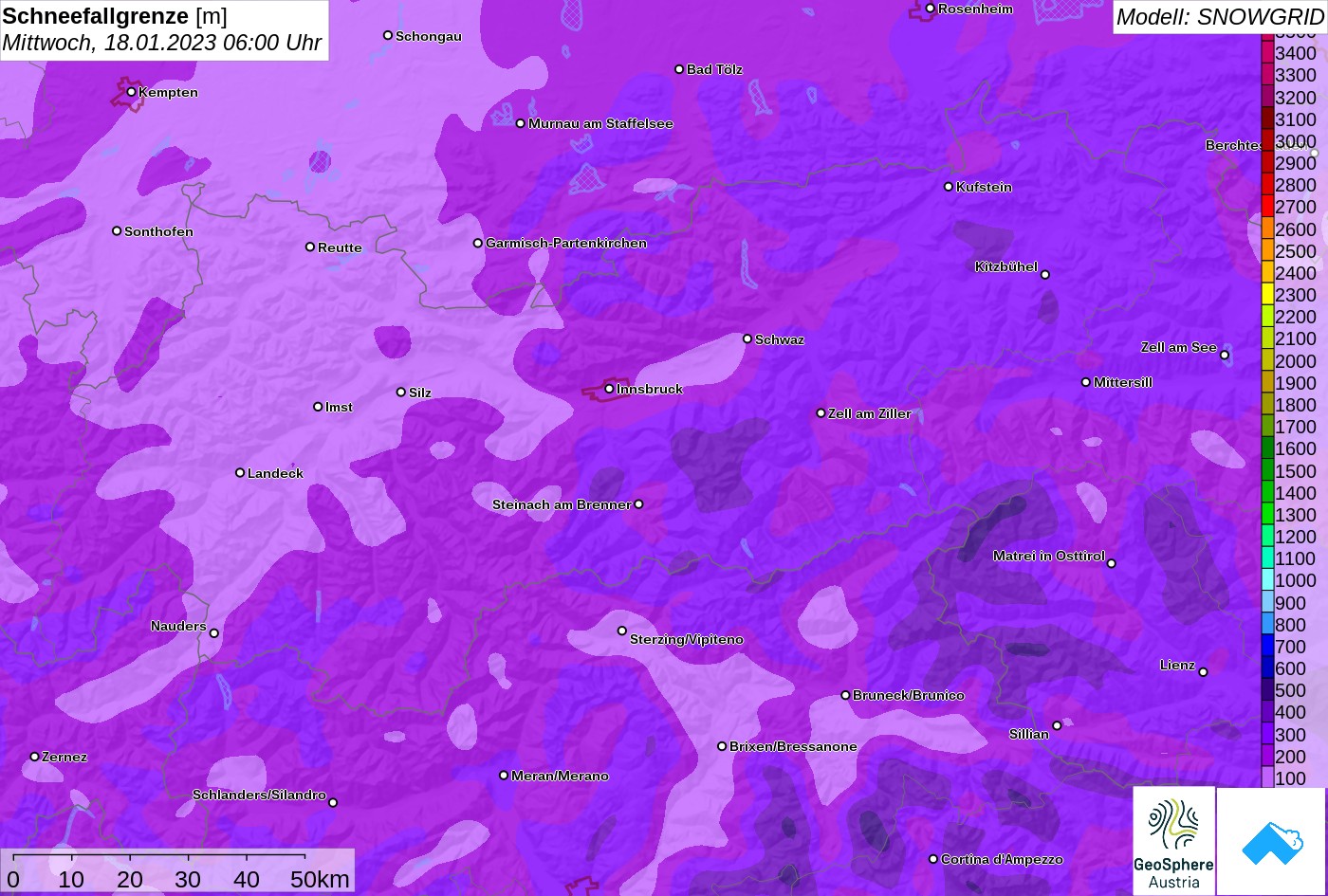Screen dimensions: 1328x896
Task: Click the Murnau am Staffelsee label
Action: [x=600, y=123]
